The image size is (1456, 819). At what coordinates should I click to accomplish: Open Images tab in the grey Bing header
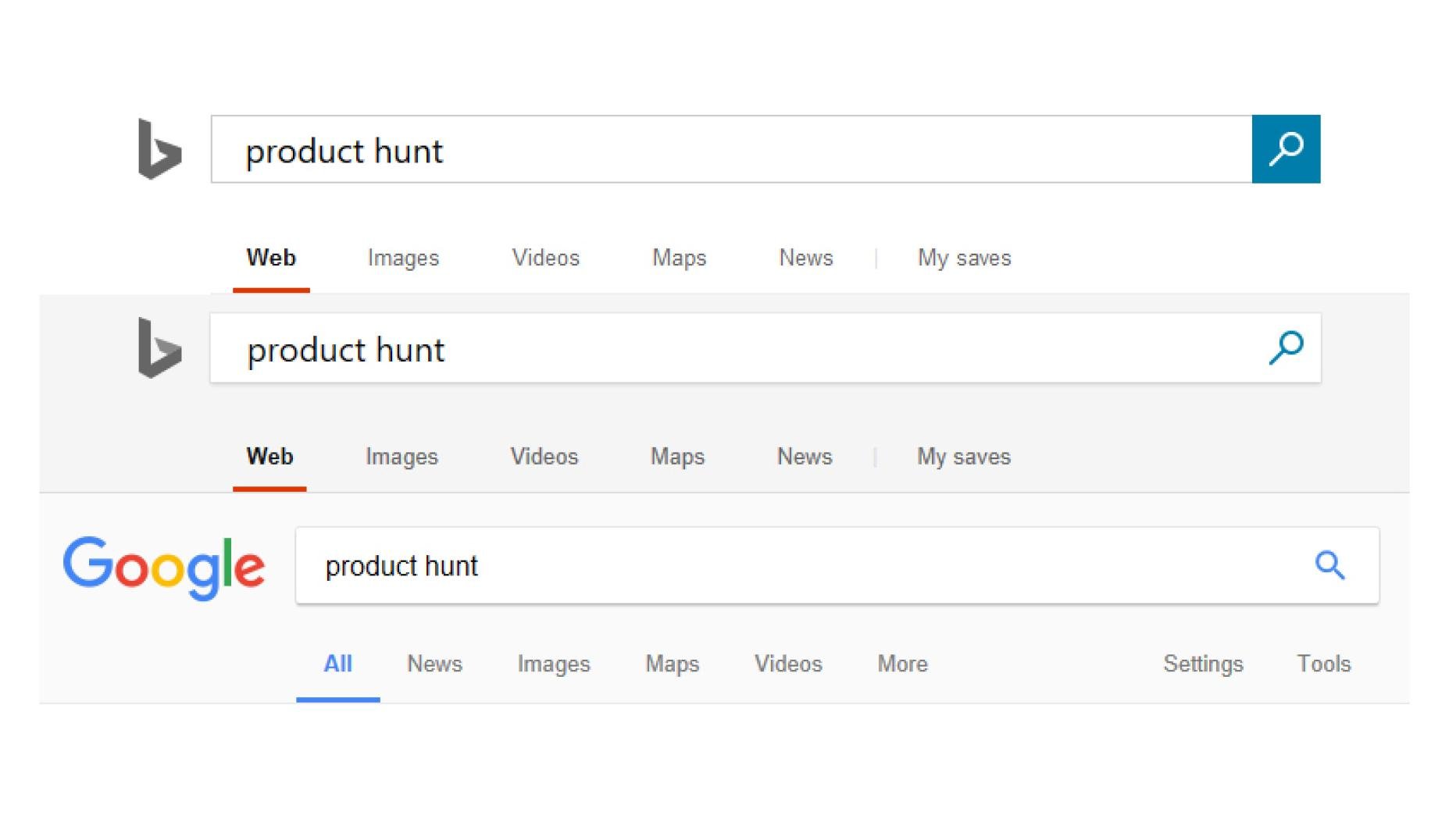point(401,458)
